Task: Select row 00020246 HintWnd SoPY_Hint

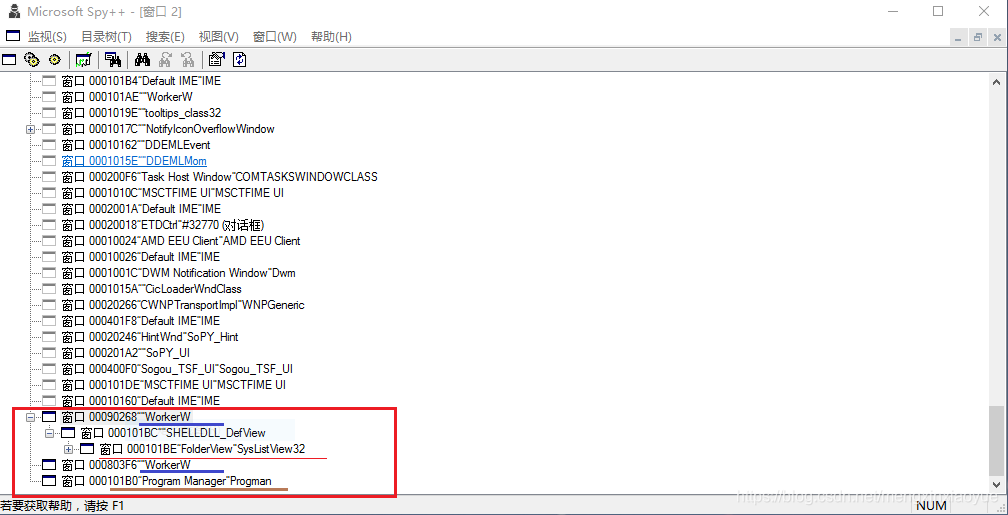Action: click(151, 337)
